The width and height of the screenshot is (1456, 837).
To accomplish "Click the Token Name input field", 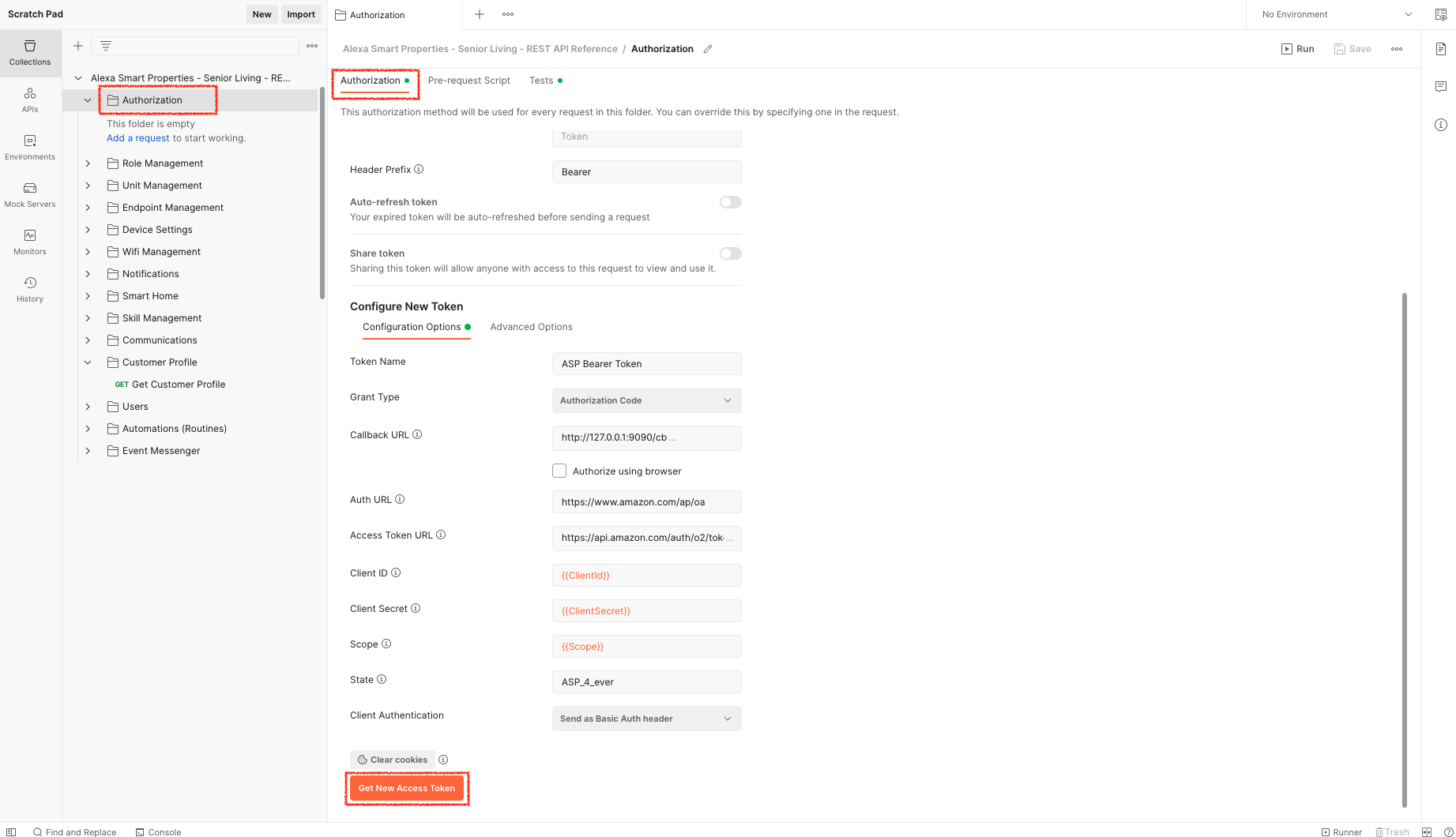I will [646, 364].
